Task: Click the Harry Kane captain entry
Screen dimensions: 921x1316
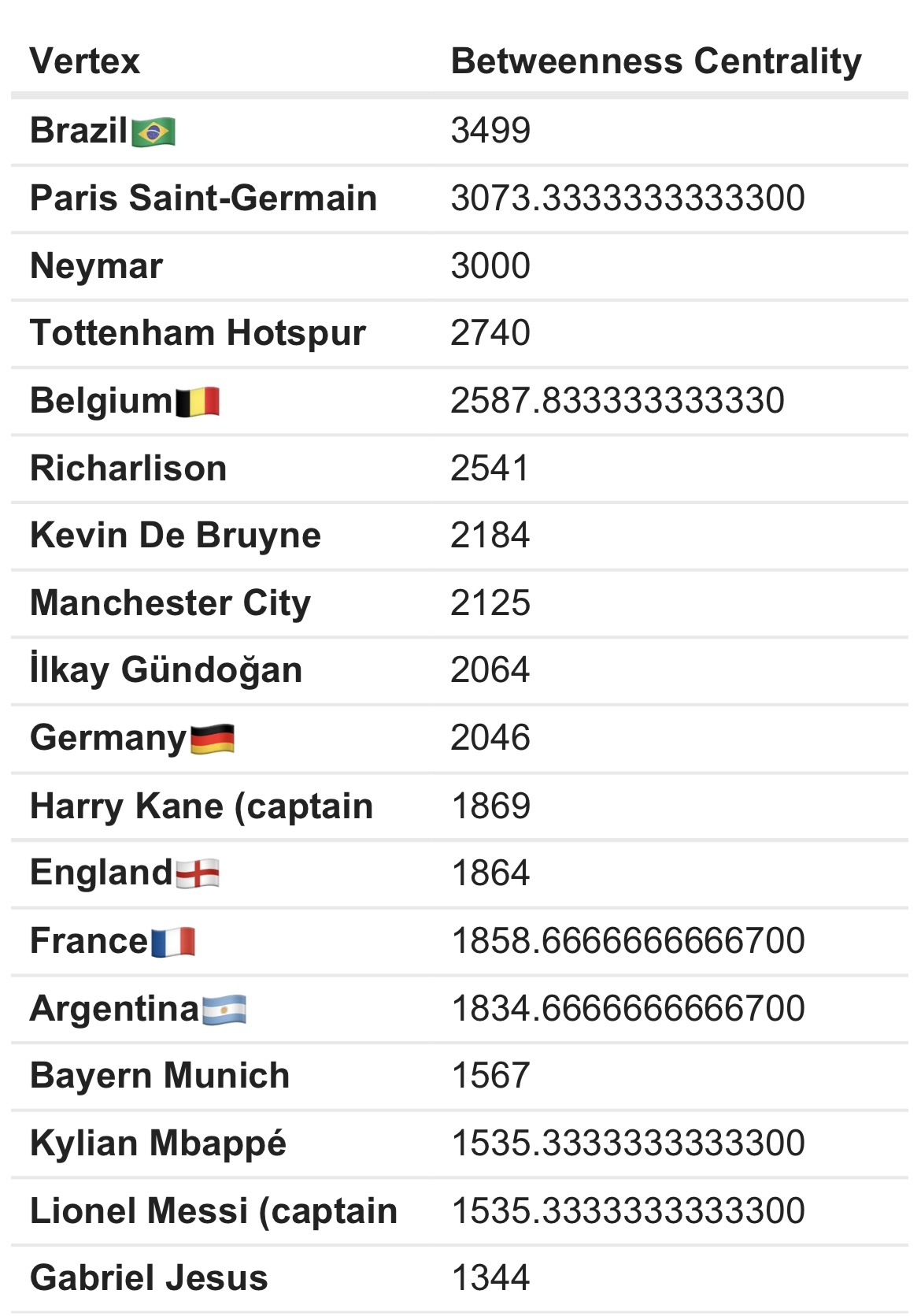Action: [x=202, y=806]
